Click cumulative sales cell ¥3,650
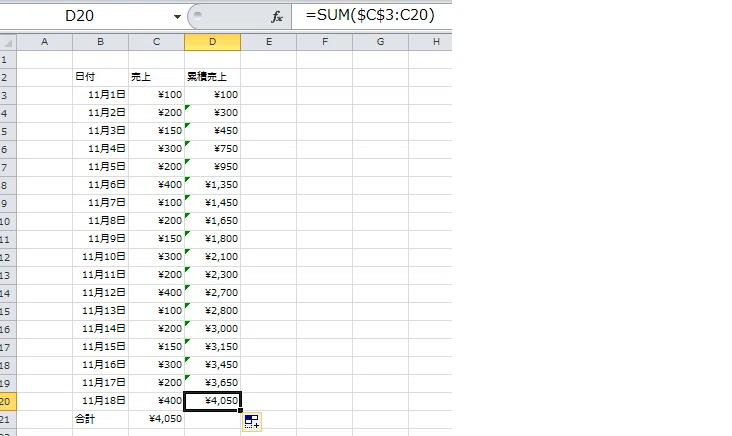Image resolution: width=732 pixels, height=436 pixels. click(212, 383)
